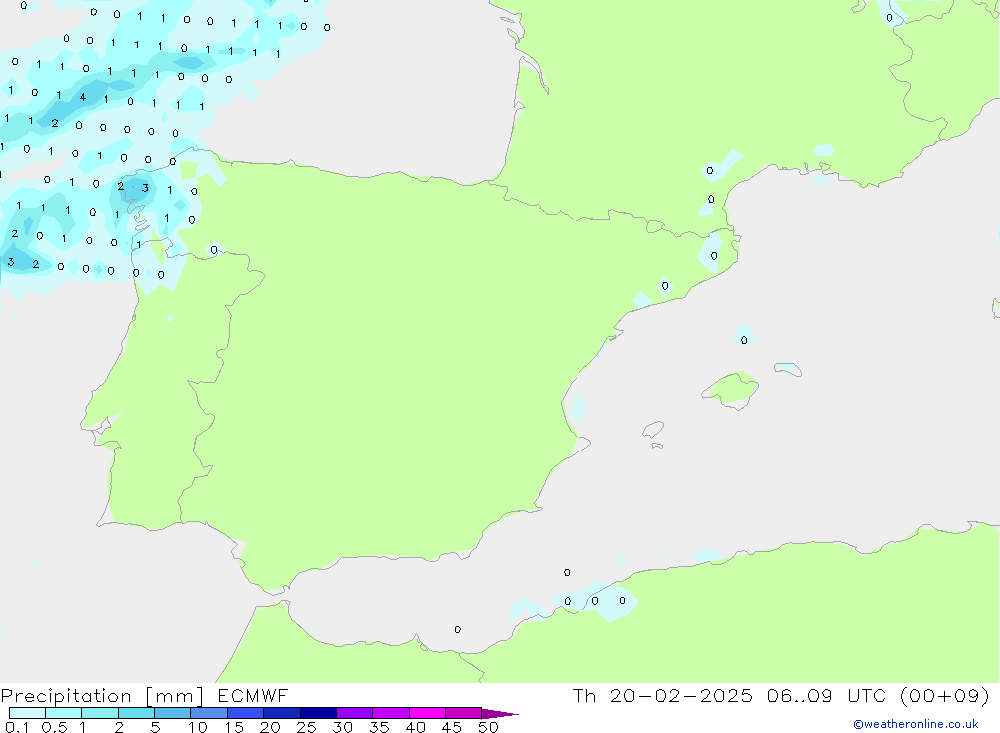Pick the dark navy 25–30 legend swatch
Screen dimensions: 1000x733
coord(317,713)
